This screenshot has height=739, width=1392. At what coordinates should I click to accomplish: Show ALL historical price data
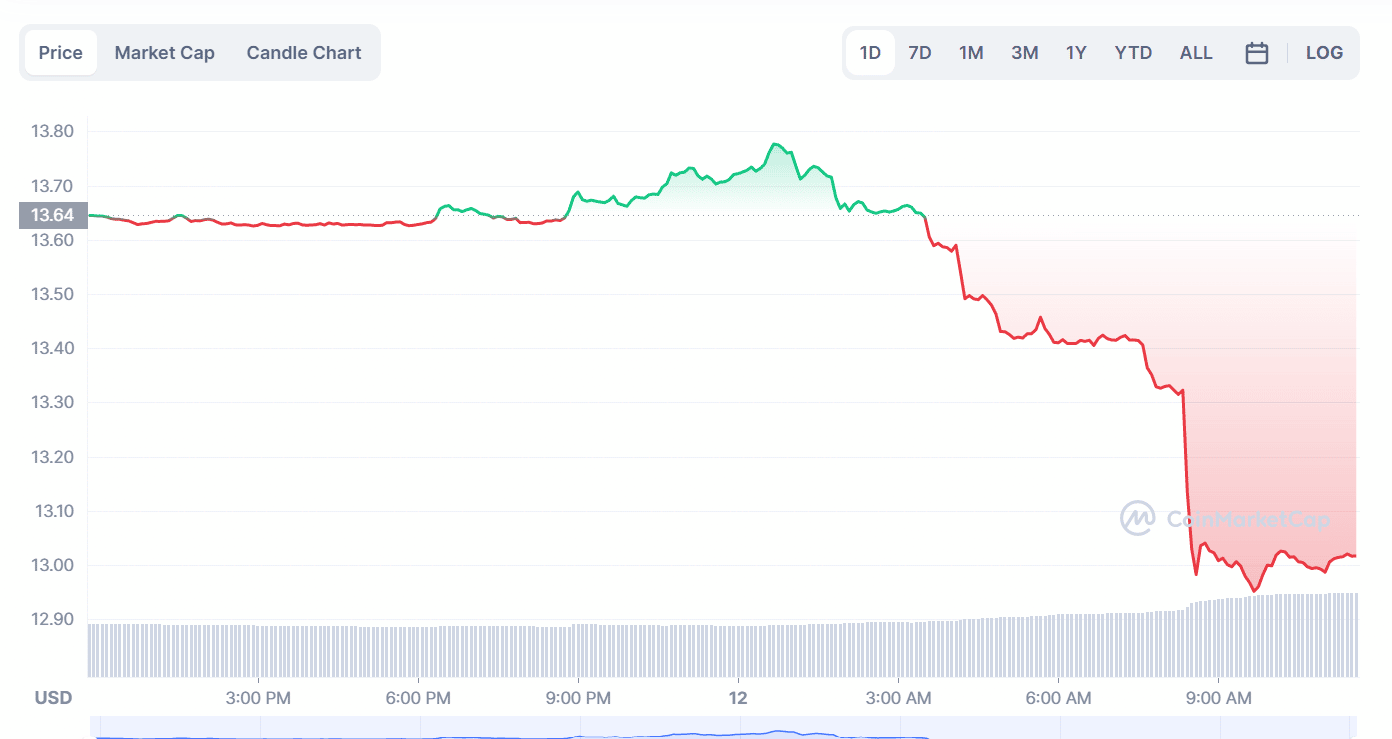(1196, 53)
